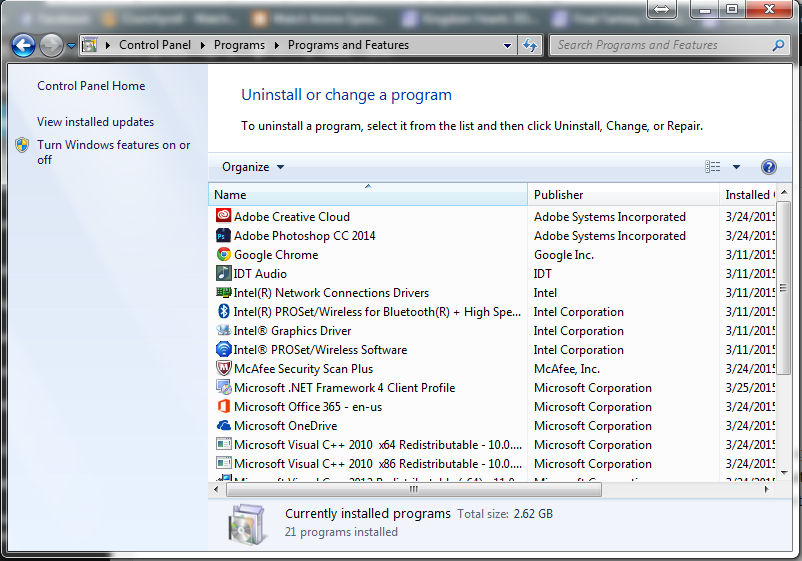Click the double-arrow button in title bar
Screen dimensions: 802x561
click(x=661, y=9)
